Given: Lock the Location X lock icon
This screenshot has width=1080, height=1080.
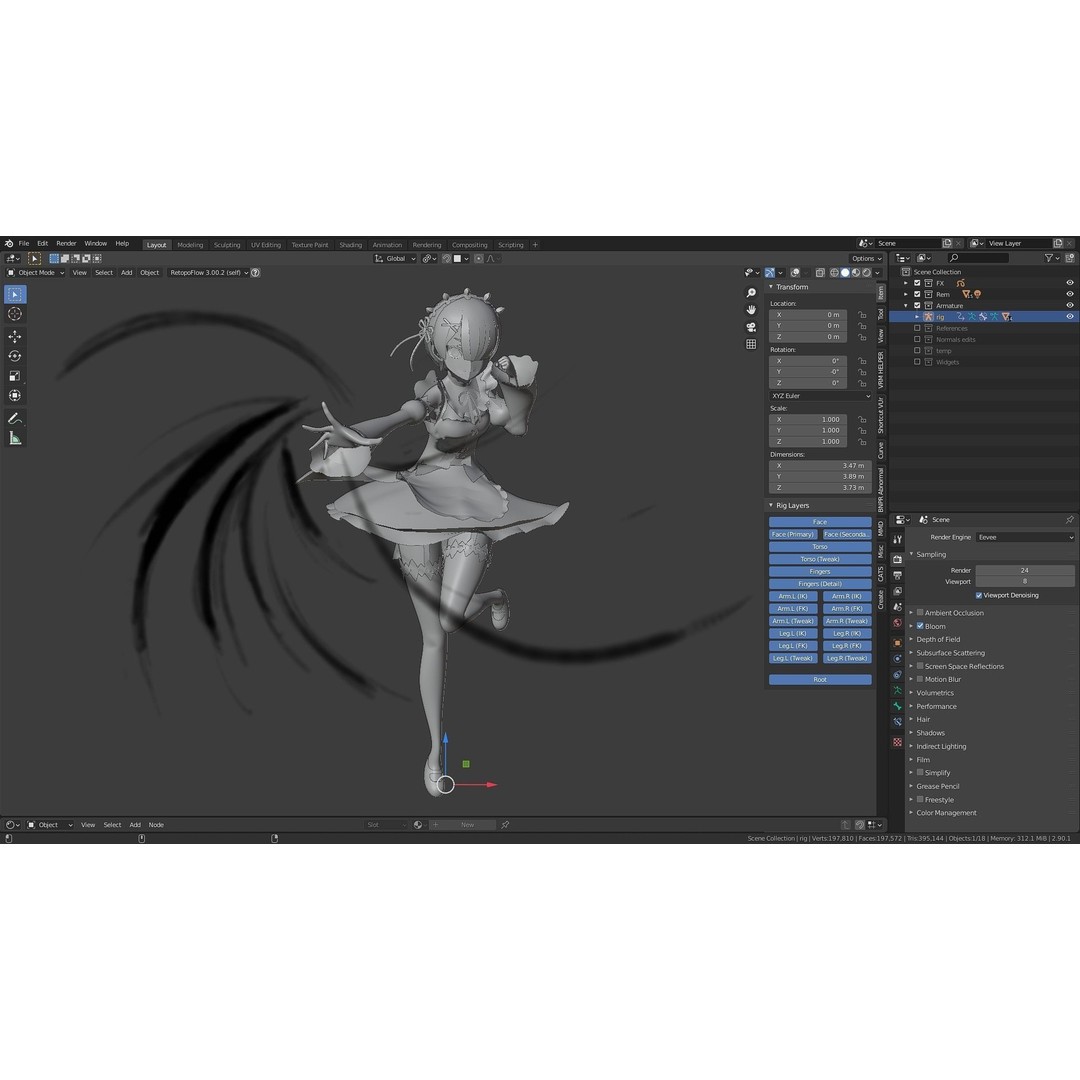Looking at the screenshot, I should point(862,315).
